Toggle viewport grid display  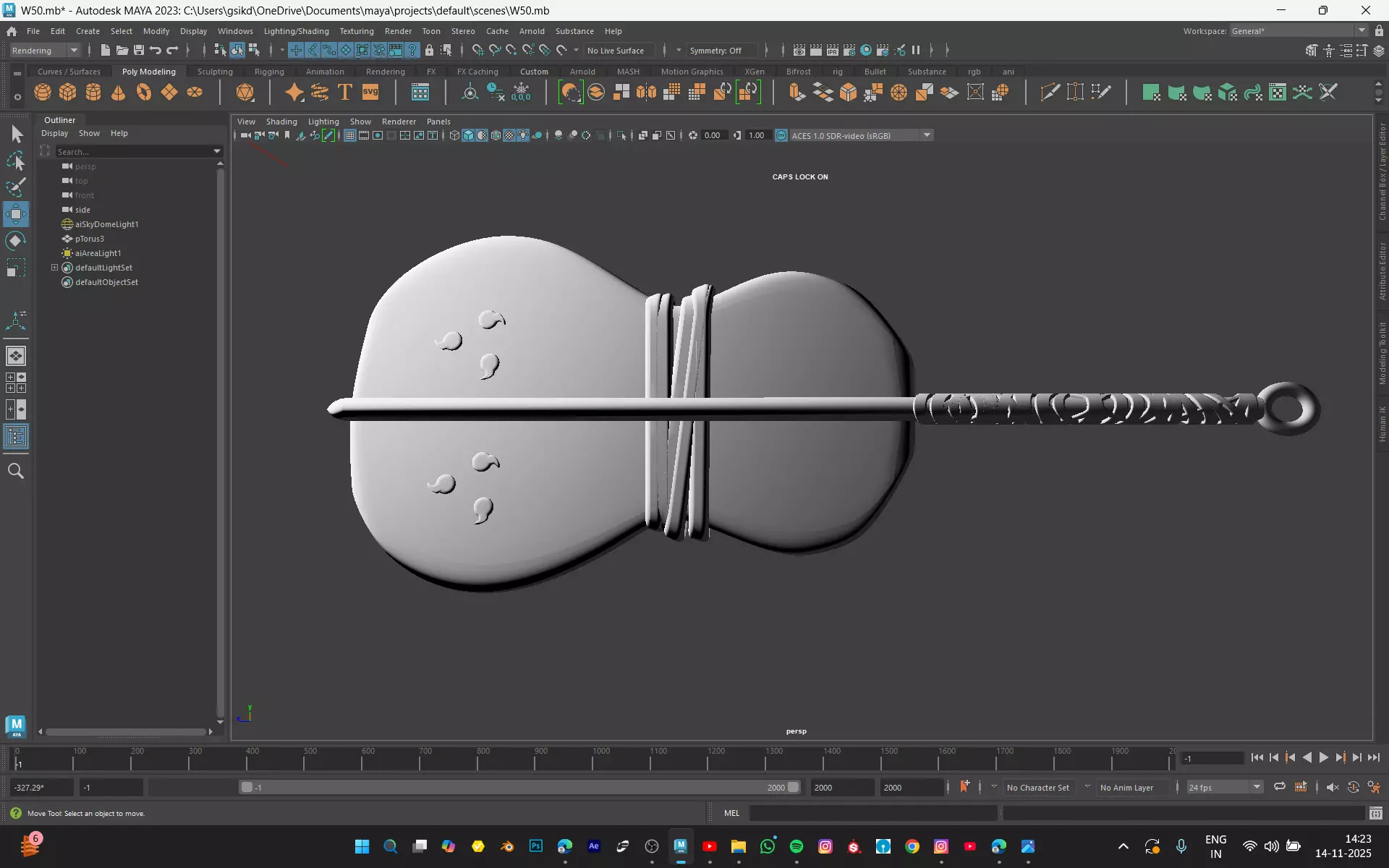click(349, 135)
